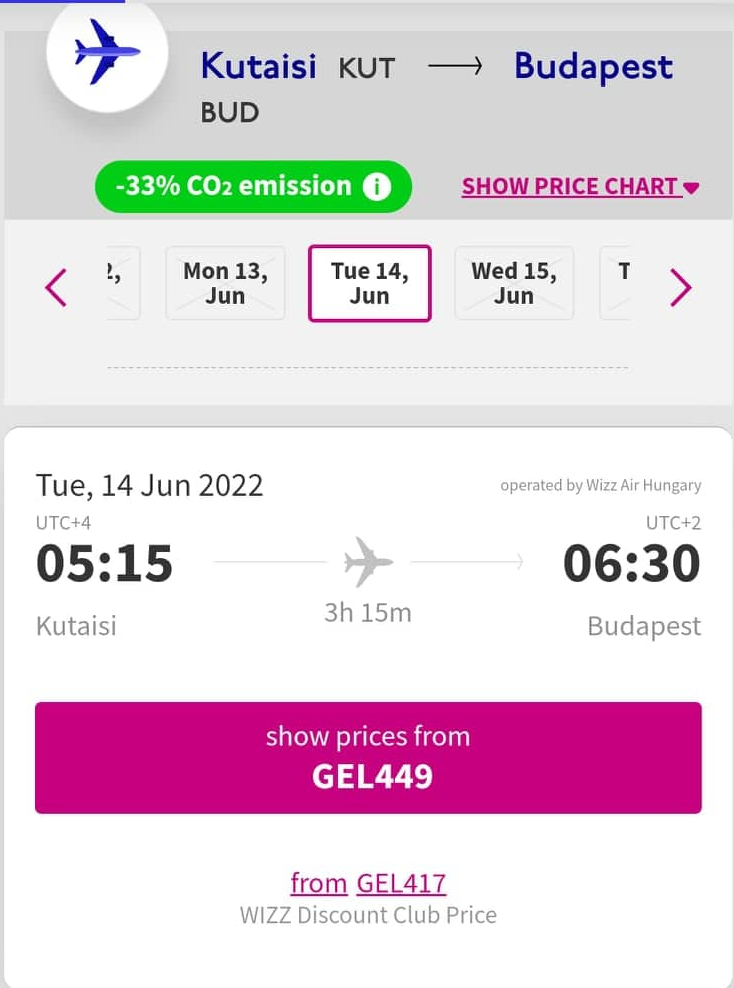The width and height of the screenshot is (734, 988).
Task: Open the from GEL417 discount link
Action: pos(368,883)
